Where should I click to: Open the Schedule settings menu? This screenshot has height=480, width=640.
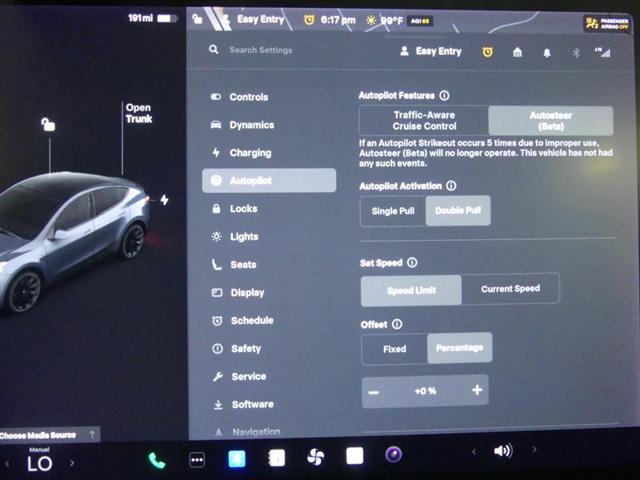pos(269,320)
